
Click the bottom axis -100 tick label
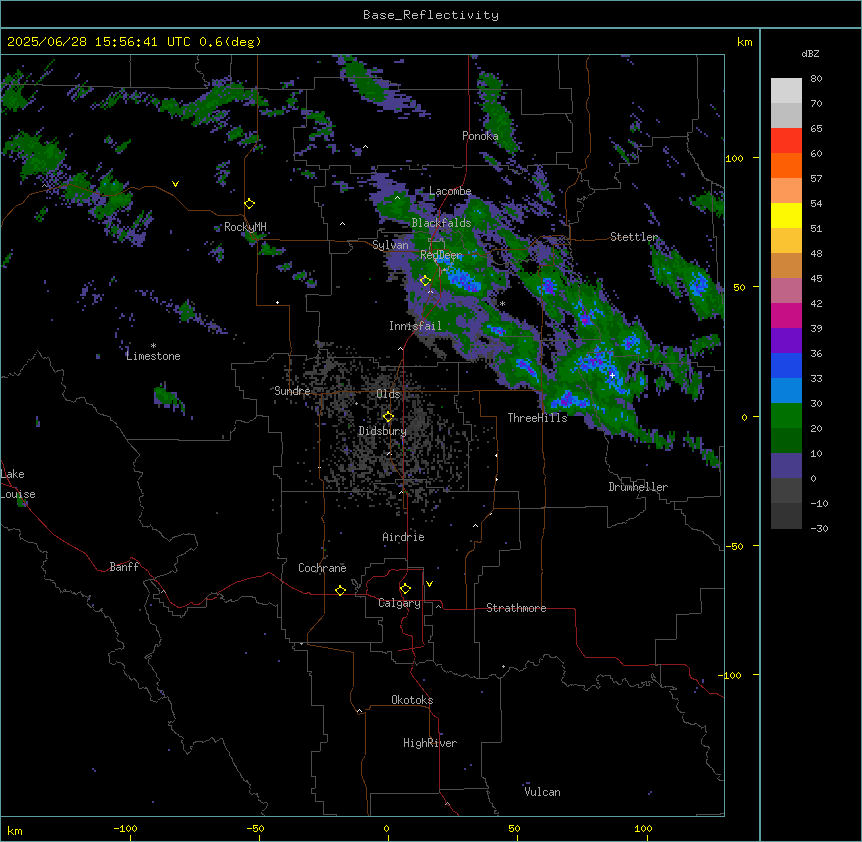125,828
